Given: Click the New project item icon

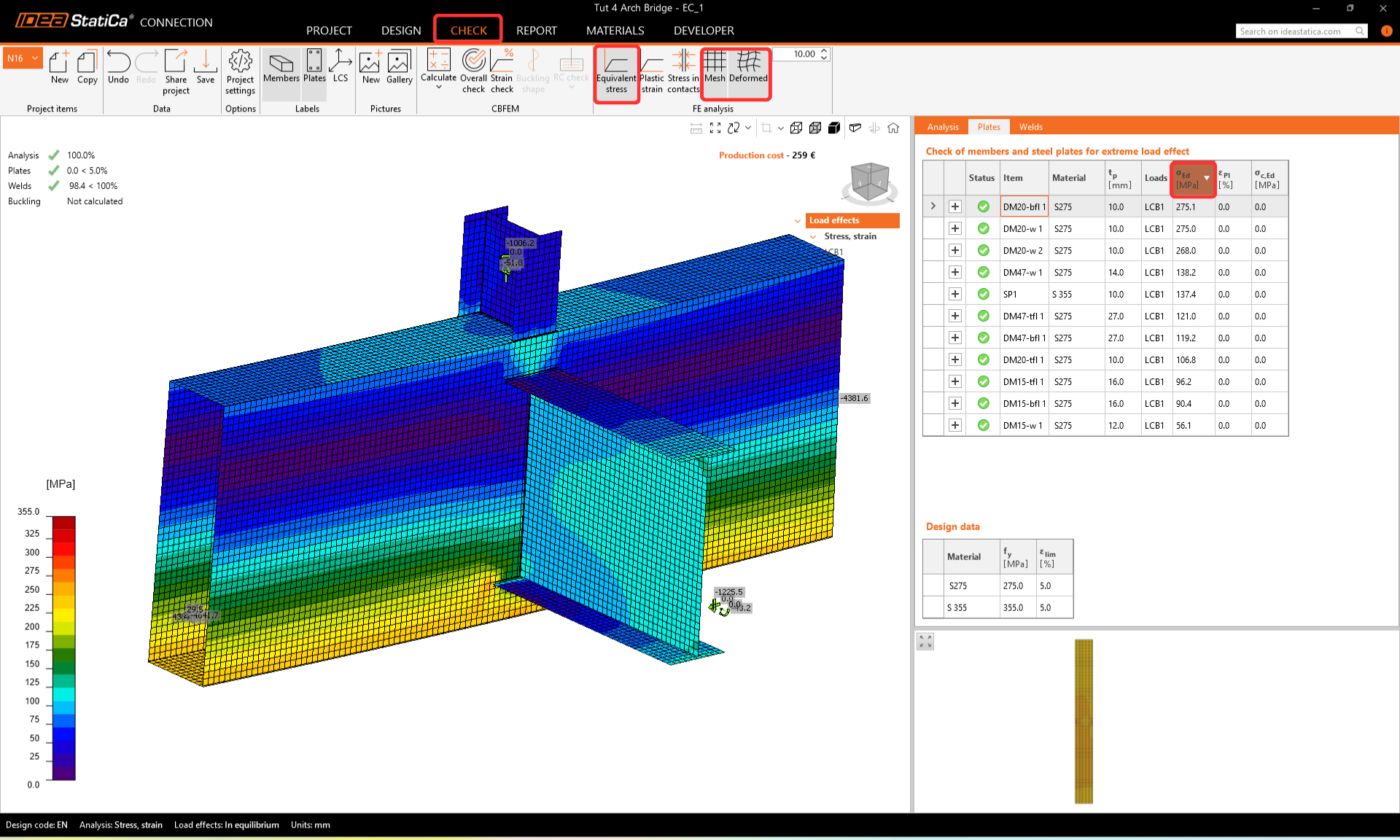Looking at the screenshot, I should (60, 67).
